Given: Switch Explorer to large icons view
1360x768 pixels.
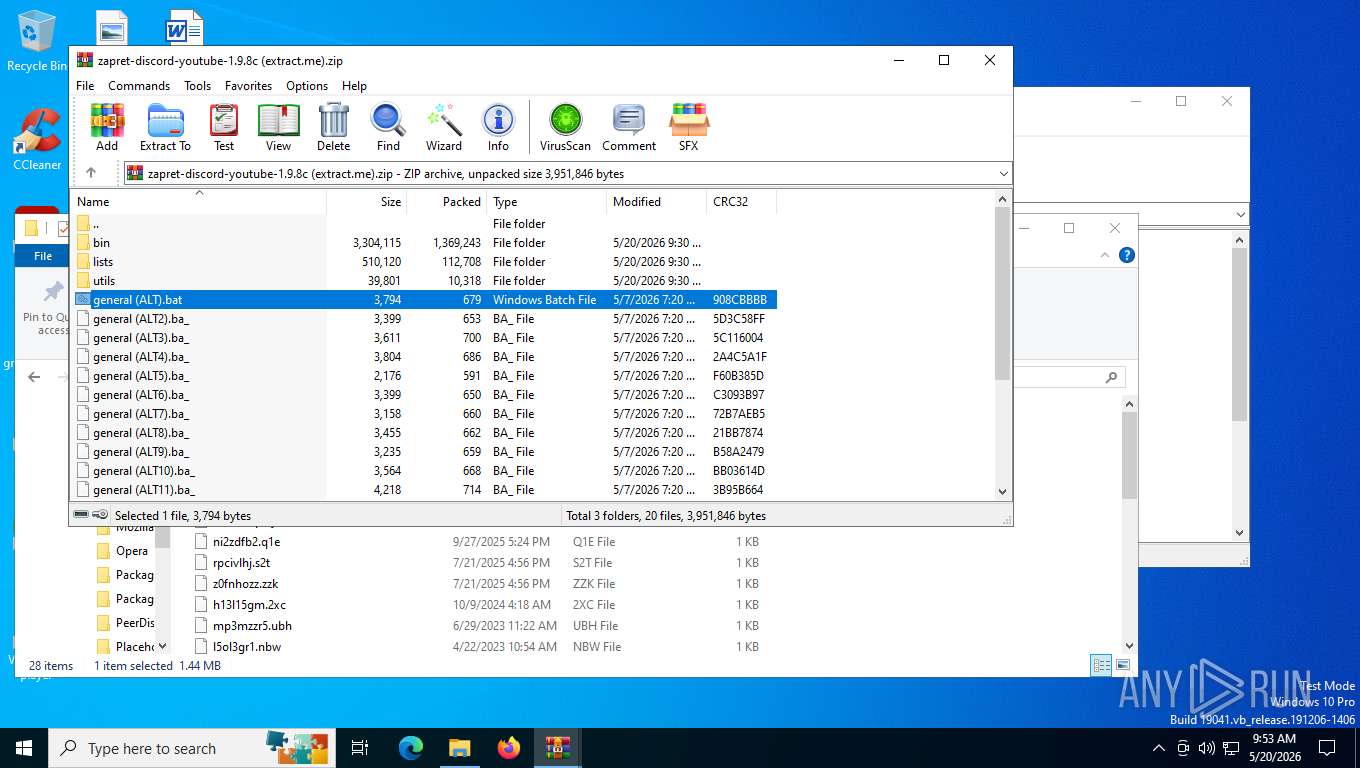Looking at the screenshot, I should pos(1122,665).
